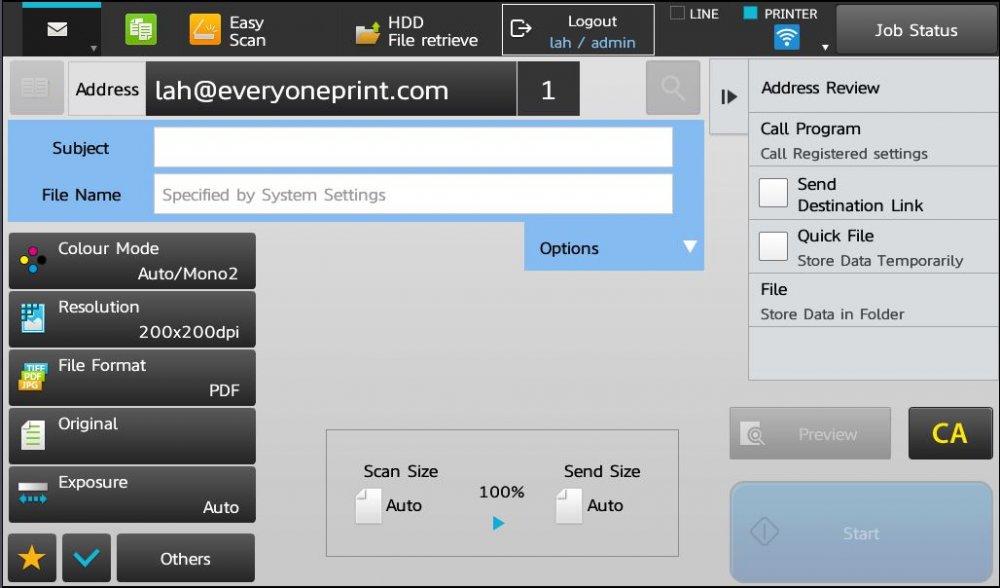Log out of lah / admin
This screenshot has height=588, width=1000.
pyautogui.click(x=578, y=30)
